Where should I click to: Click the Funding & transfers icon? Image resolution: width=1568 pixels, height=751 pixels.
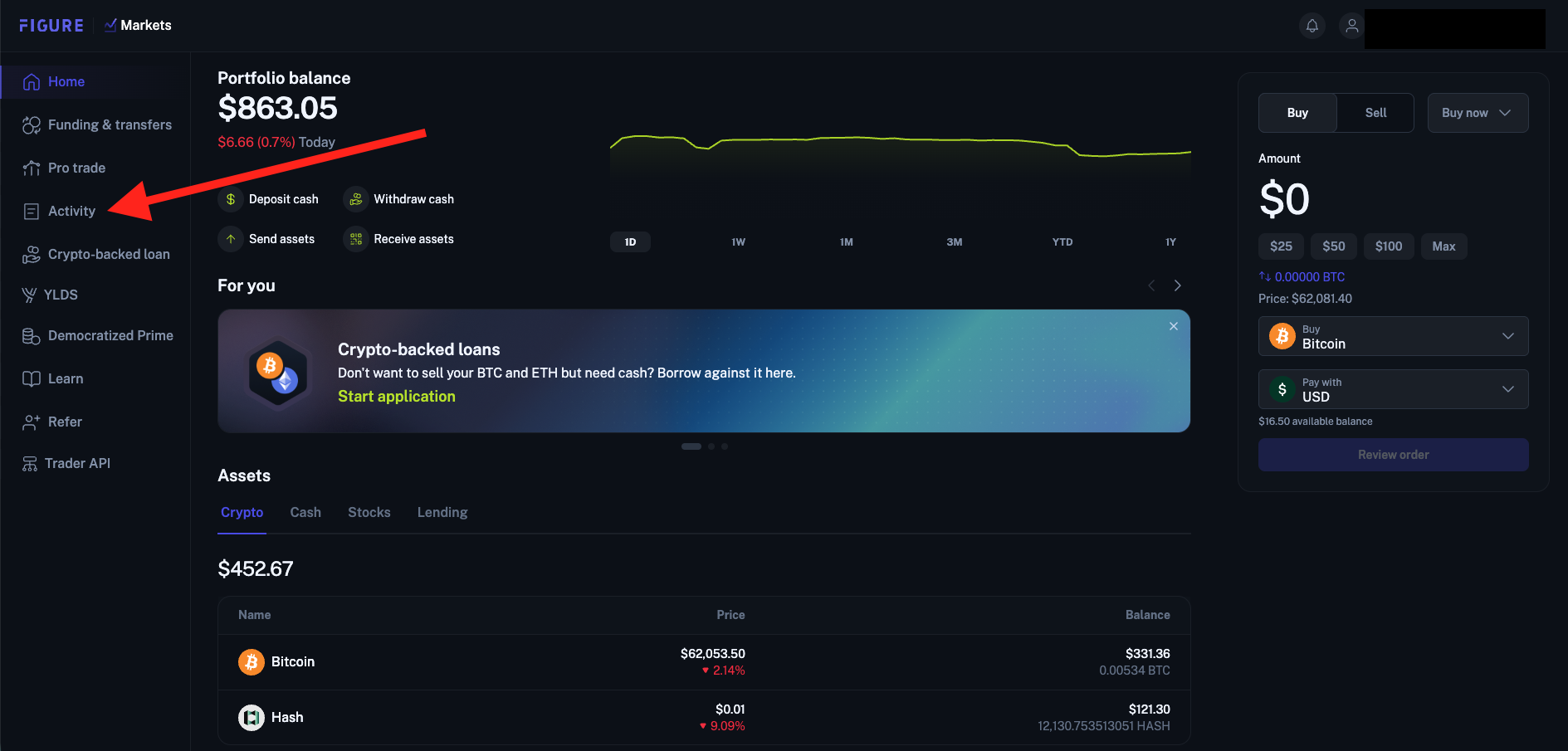point(32,124)
